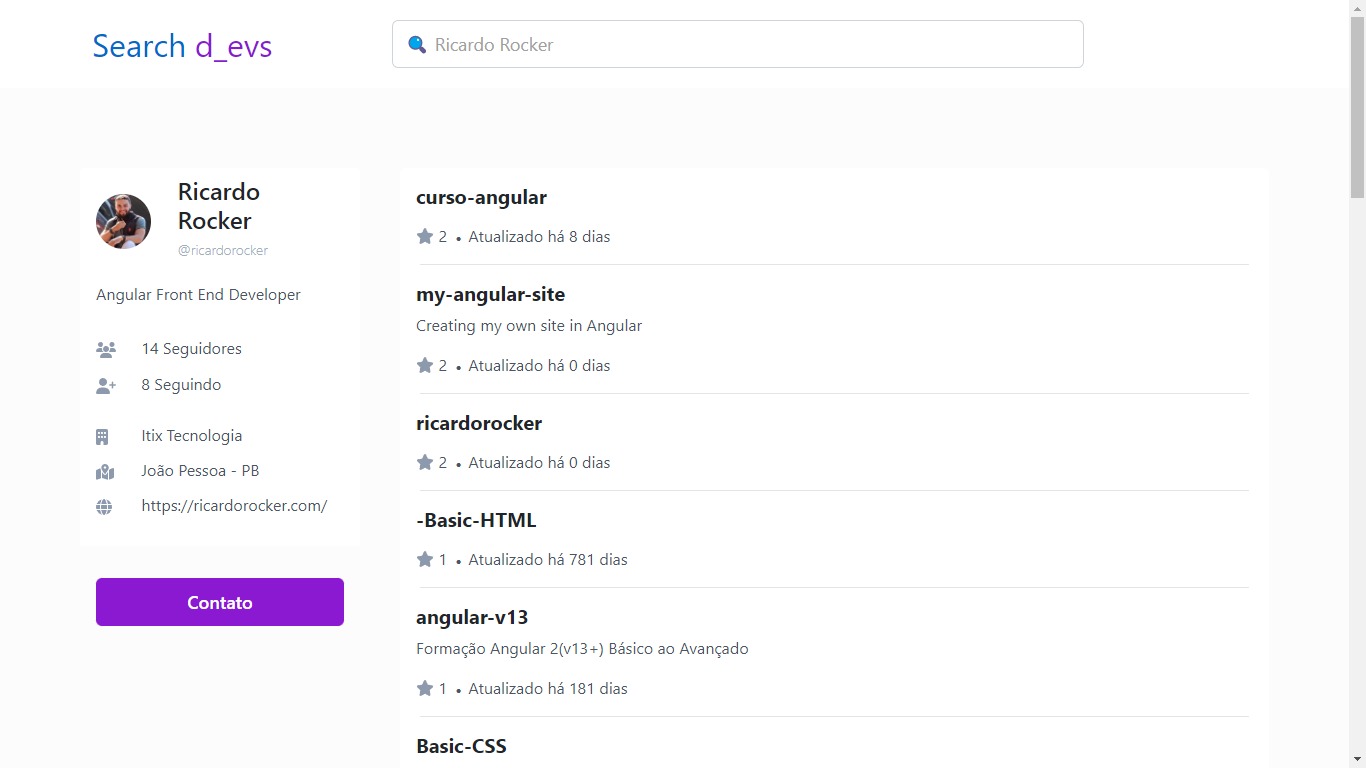
Task: Click the person-plus icon beside 8 Seguindo
Action: point(105,385)
